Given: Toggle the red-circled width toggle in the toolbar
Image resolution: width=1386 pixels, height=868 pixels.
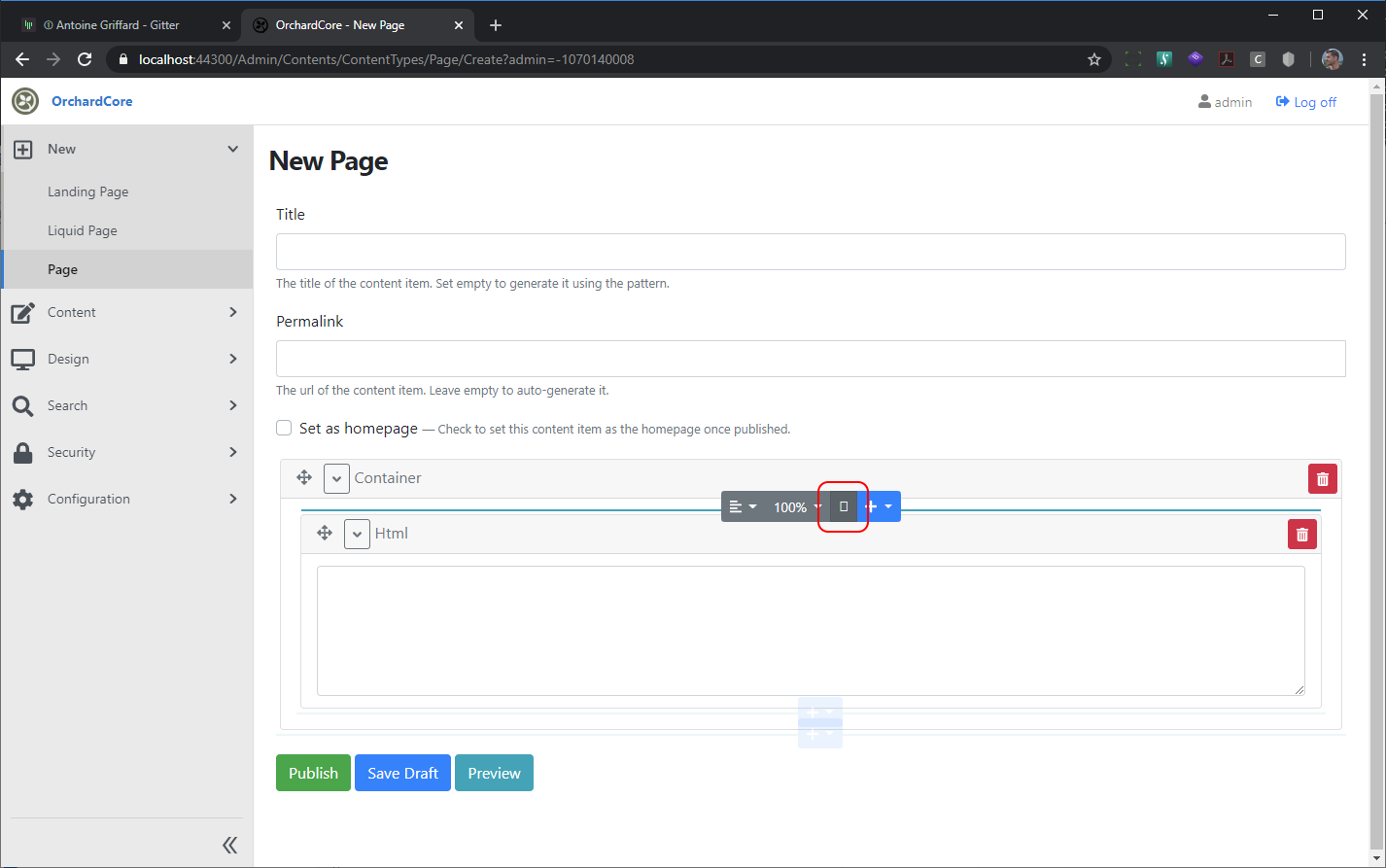Looking at the screenshot, I should coord(843,506).
